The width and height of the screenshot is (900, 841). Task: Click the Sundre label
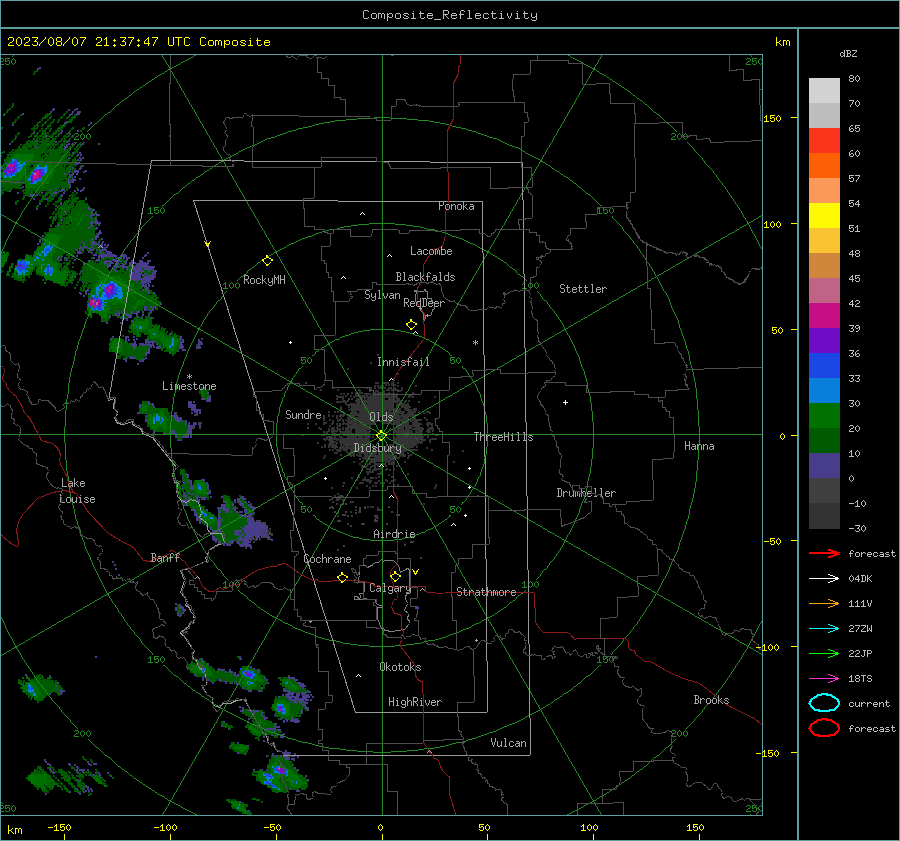coord(303,414)
